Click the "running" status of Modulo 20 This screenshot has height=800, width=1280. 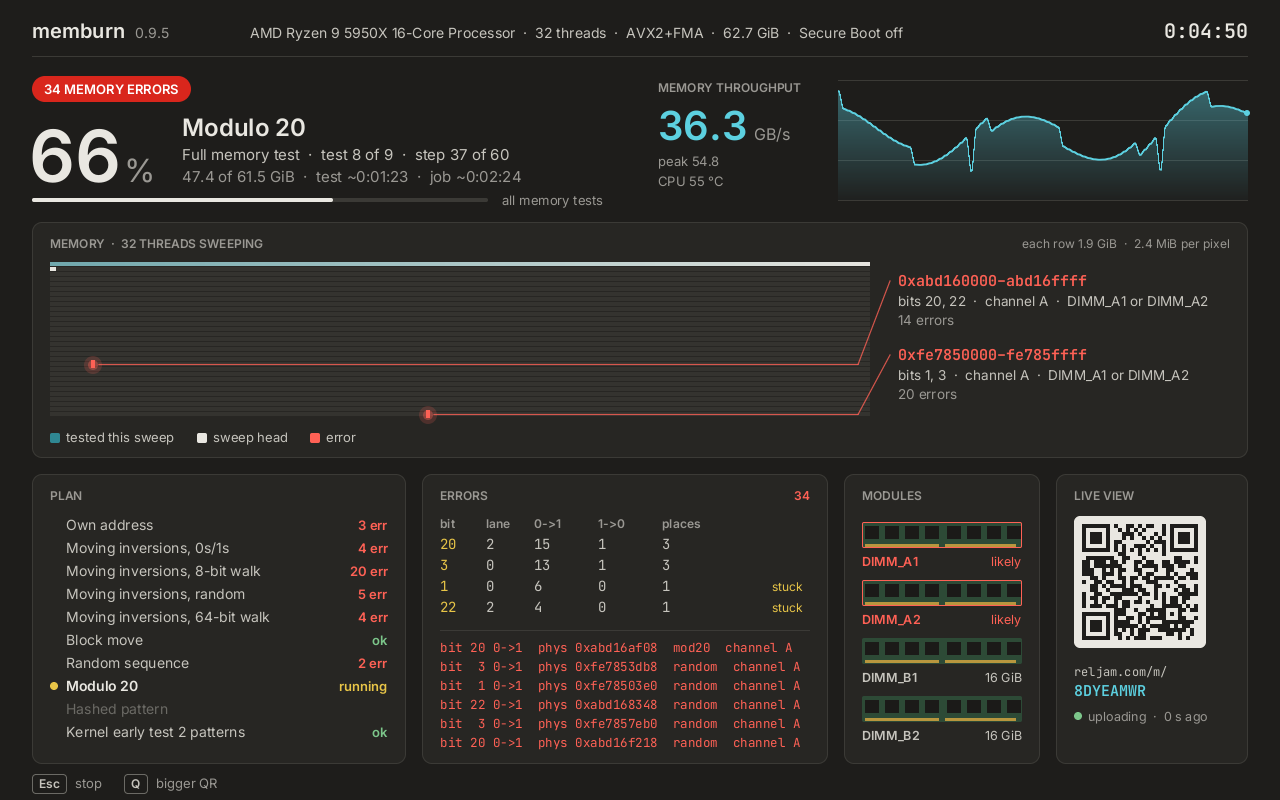click(363, 687)
